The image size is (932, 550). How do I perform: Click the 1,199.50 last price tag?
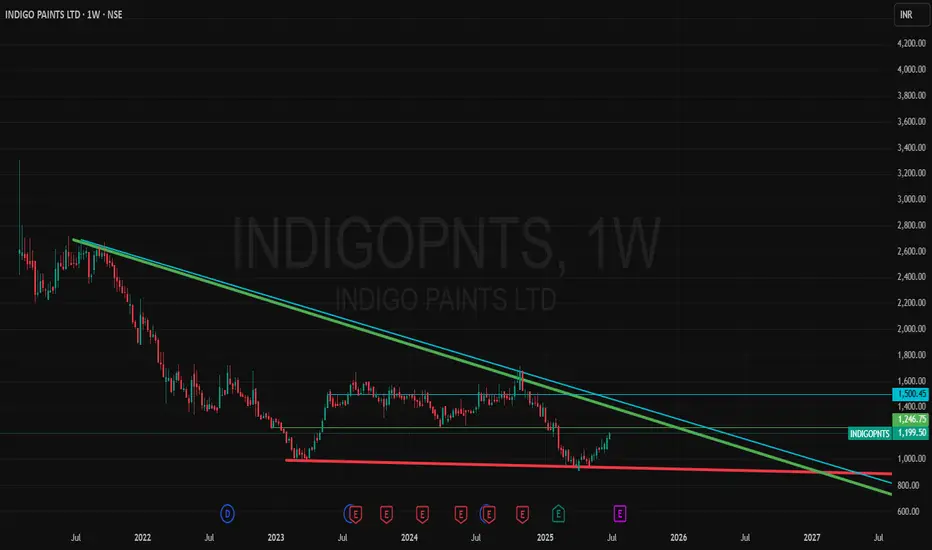tap(911, 433)
